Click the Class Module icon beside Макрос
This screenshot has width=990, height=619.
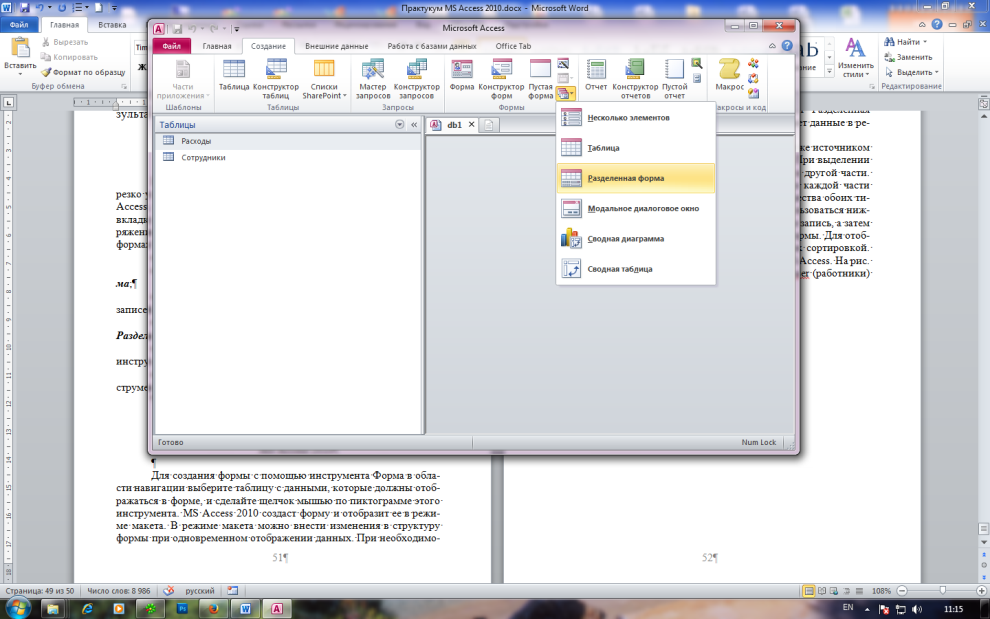click(x=753, y=78)
